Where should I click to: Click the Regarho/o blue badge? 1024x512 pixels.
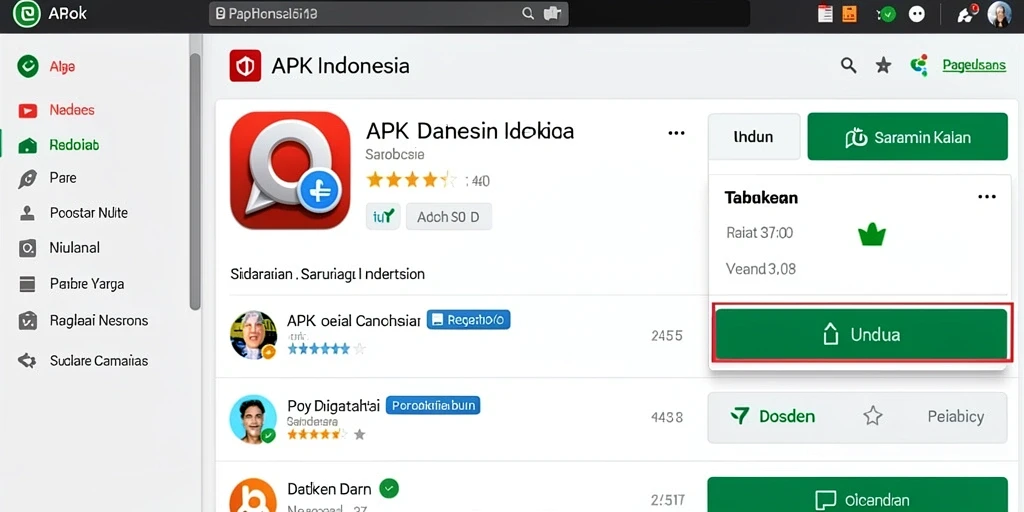pyautogui.click(x=468, y=320)
